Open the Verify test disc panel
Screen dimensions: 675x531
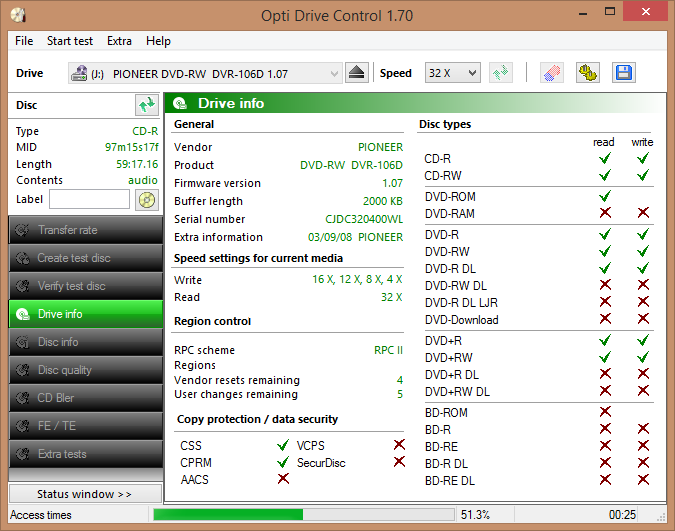[x=86, y=286]
